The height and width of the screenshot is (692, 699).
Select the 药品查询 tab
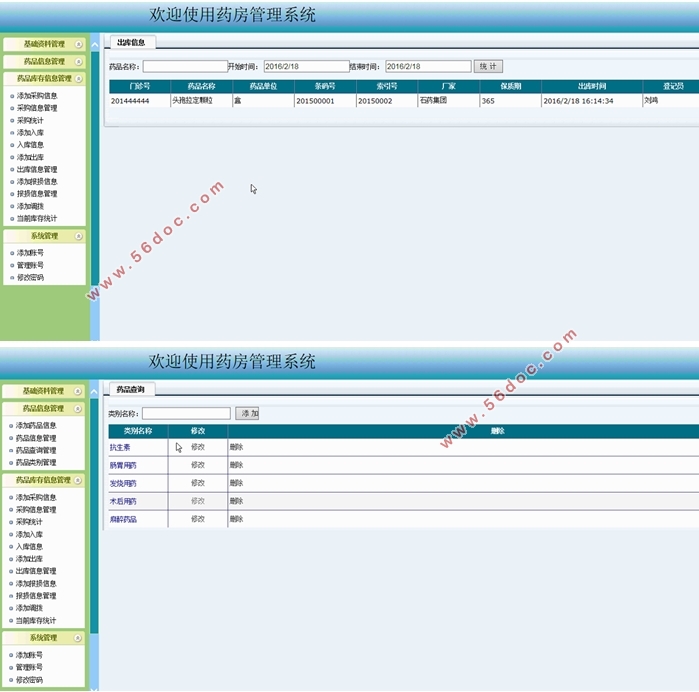pos(131,389)
